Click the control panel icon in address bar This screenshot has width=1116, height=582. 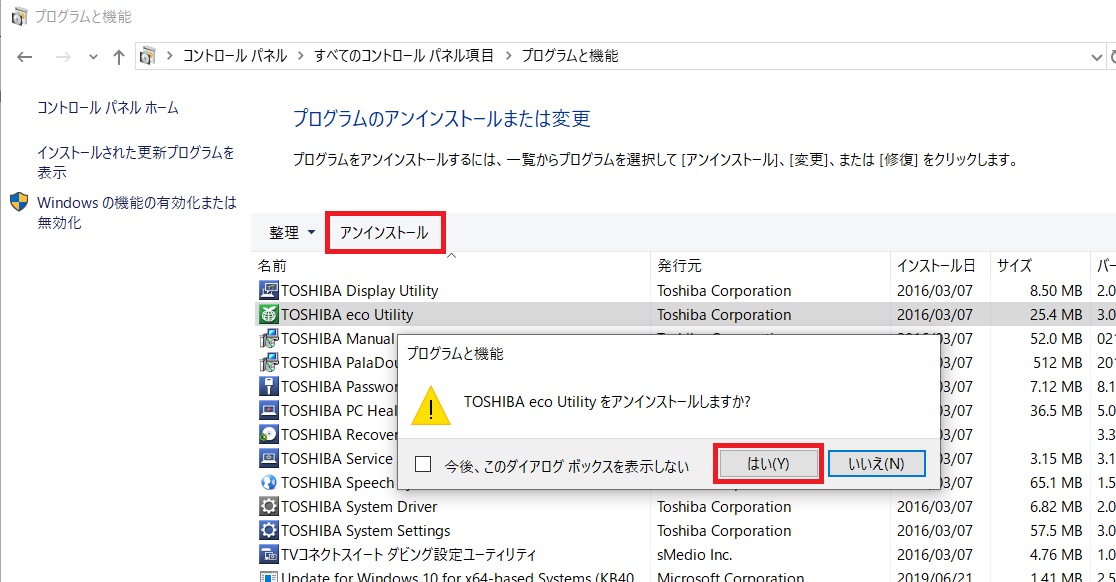pyautogui.click(x=147, y=55)
